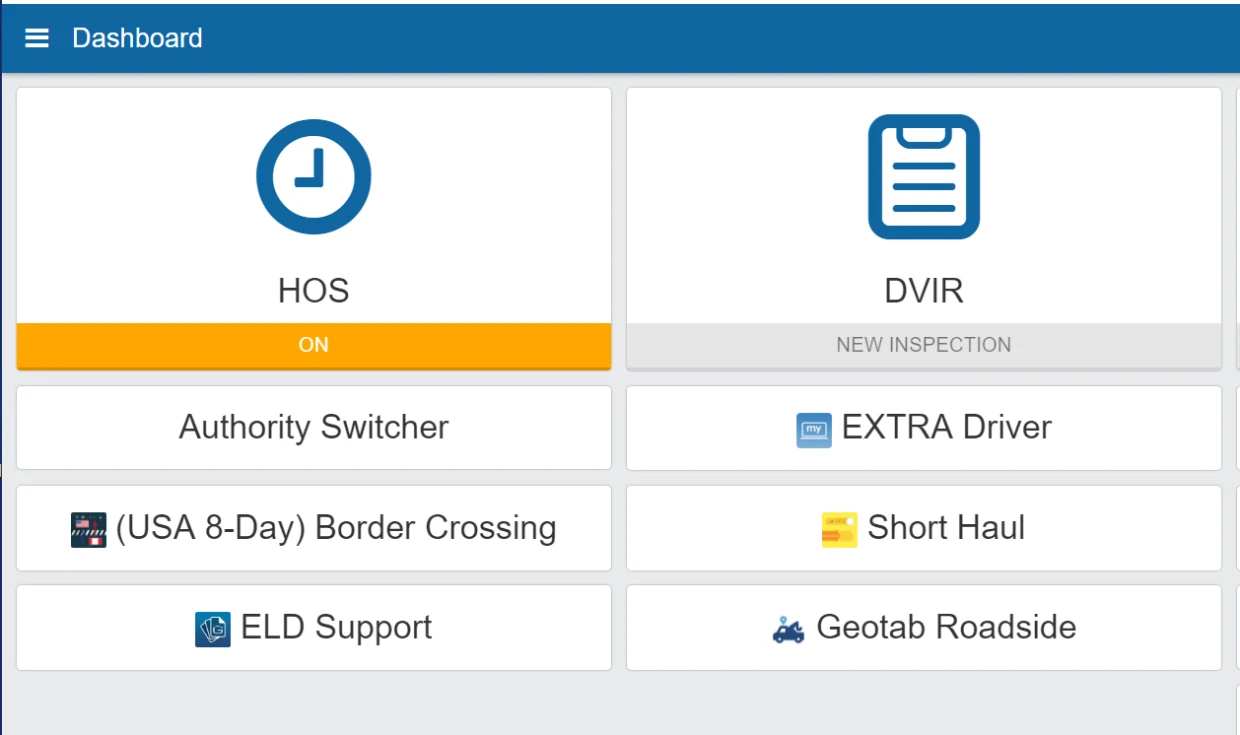
Task: Select the Short Haul label
Action: coord(946,527)
